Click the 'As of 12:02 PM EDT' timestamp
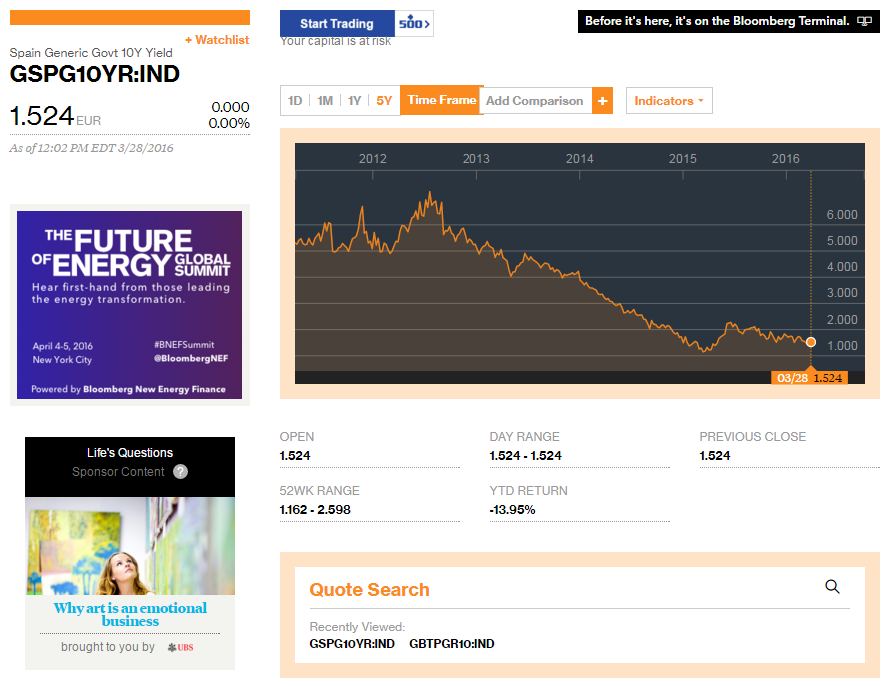892x698 pixels. (x=92, y=148)
